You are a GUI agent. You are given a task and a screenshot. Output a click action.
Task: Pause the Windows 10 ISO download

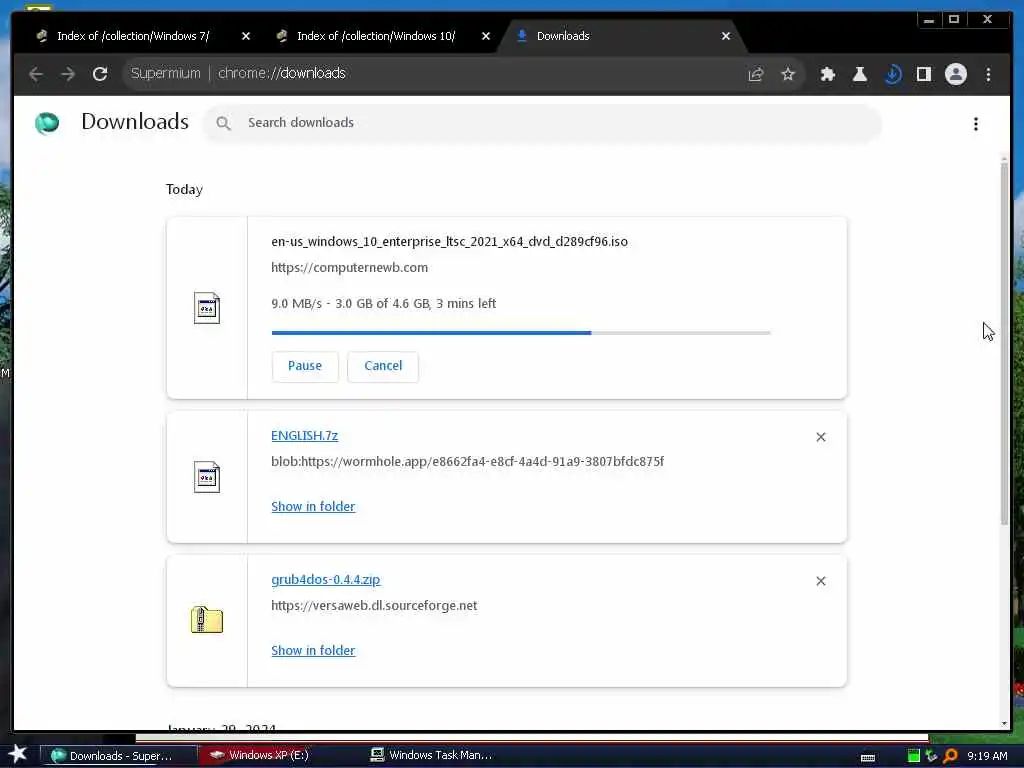(305, 366)
